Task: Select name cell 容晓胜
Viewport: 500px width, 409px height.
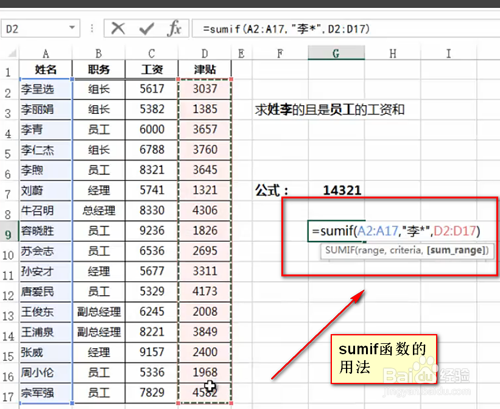Action: 46,231
